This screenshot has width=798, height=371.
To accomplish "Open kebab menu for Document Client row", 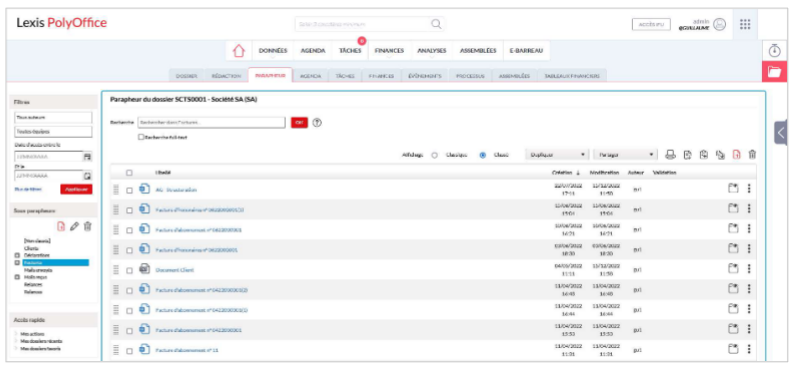I will tap(749, 269).
